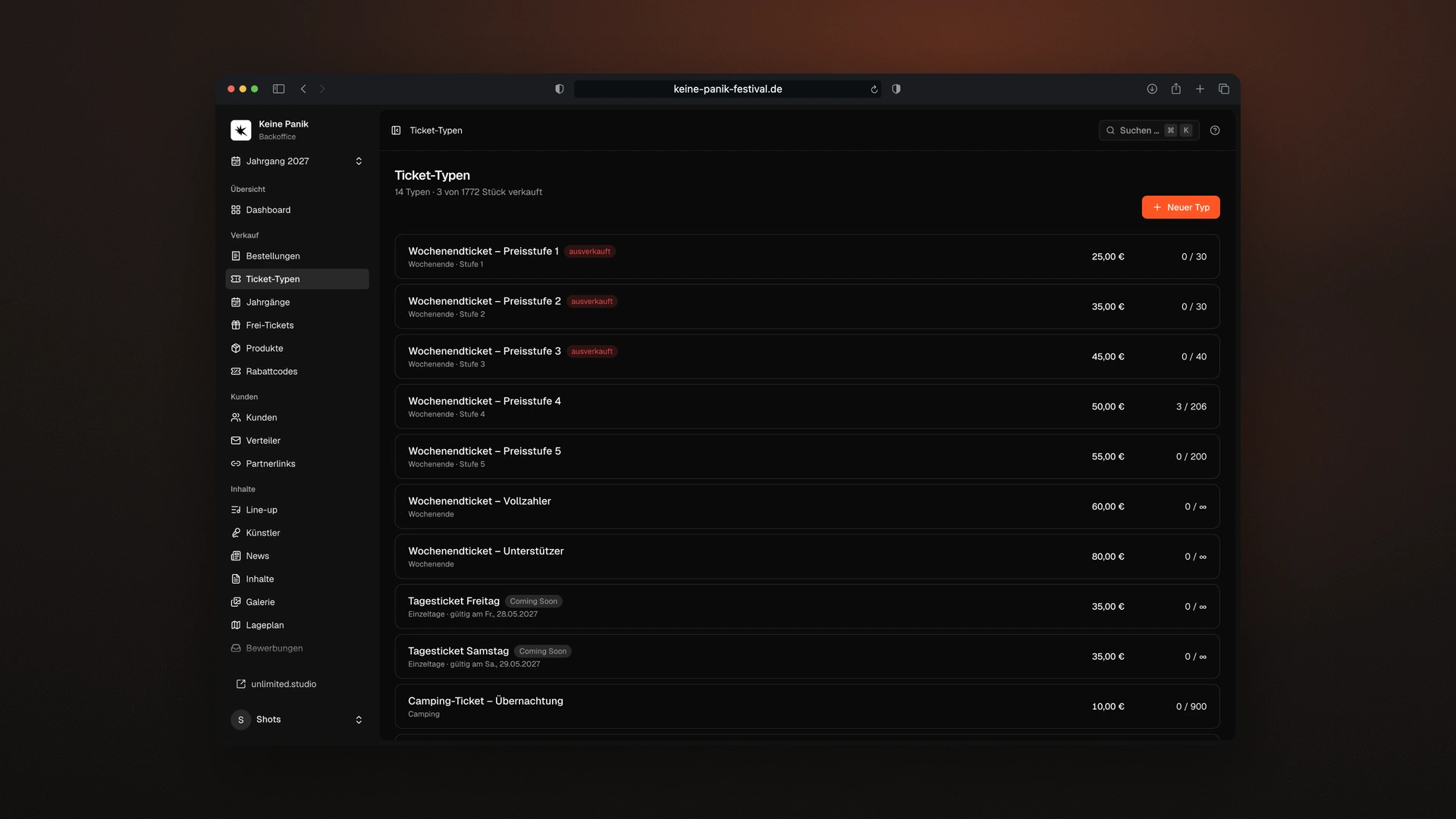
Task: Go back with the browser back arrow
Action: [x=303, y=89]
